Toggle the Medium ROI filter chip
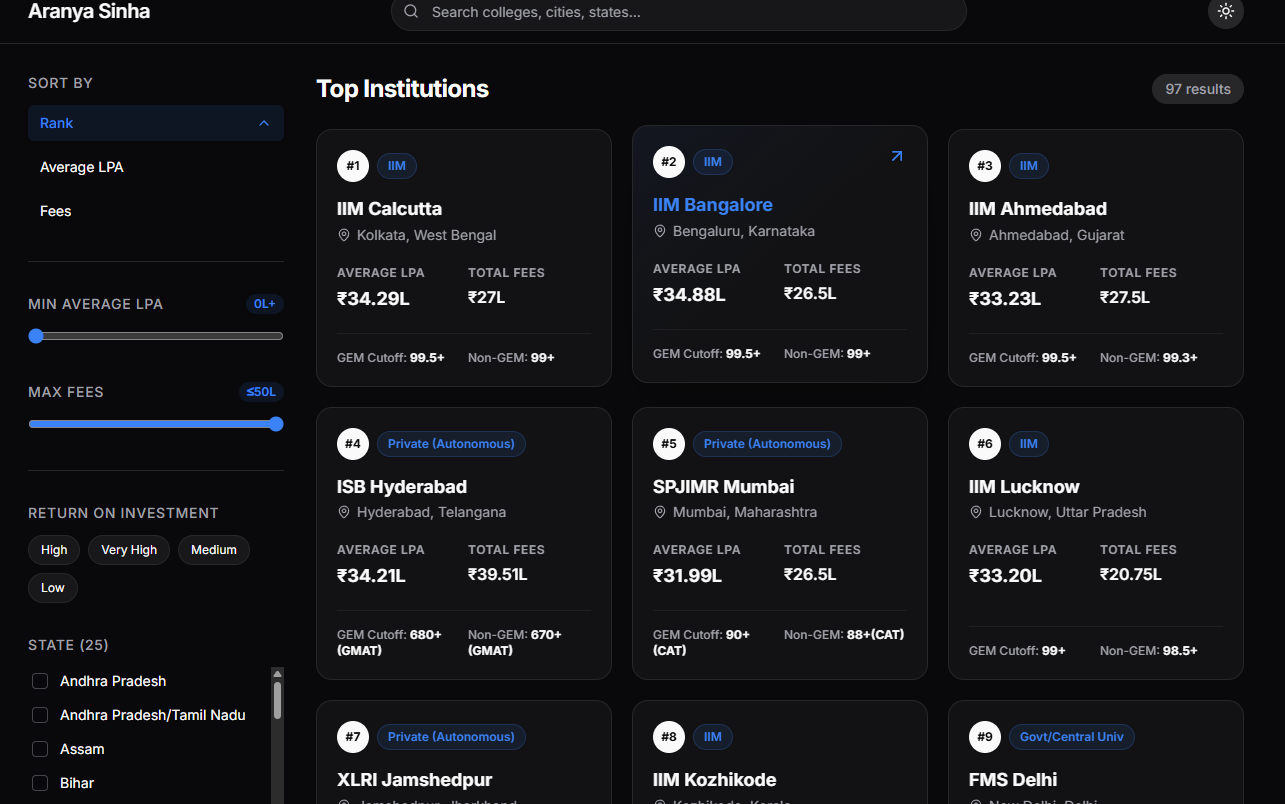Screen dimensions: 1285x804 (214, 550)
